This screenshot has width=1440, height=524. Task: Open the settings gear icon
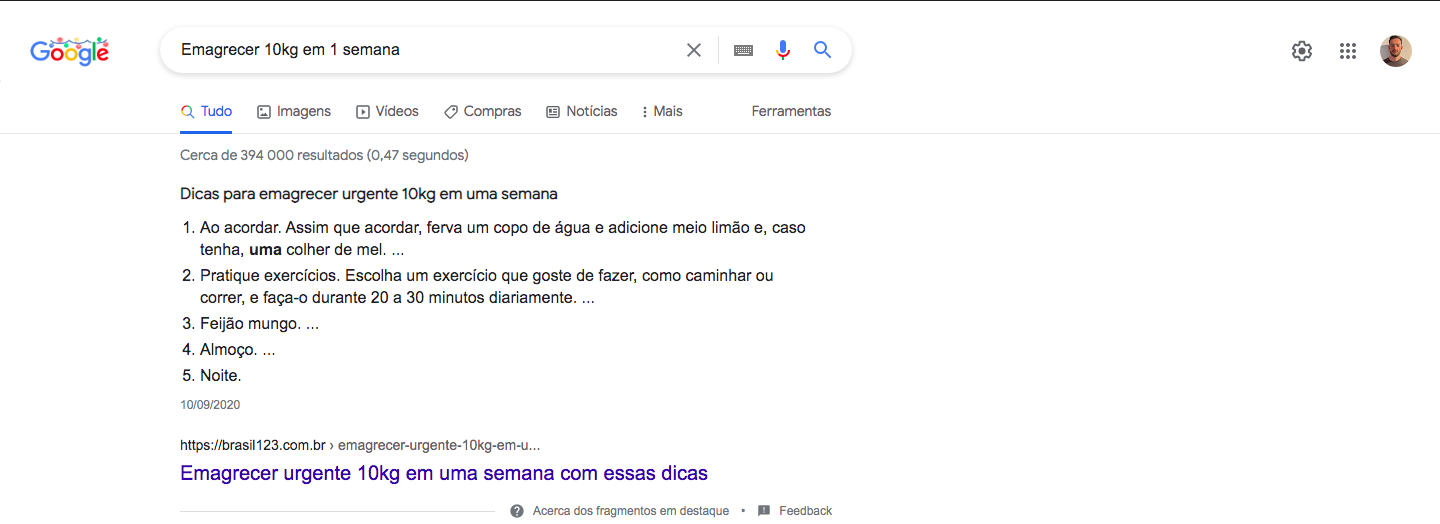click(1302, 51)
